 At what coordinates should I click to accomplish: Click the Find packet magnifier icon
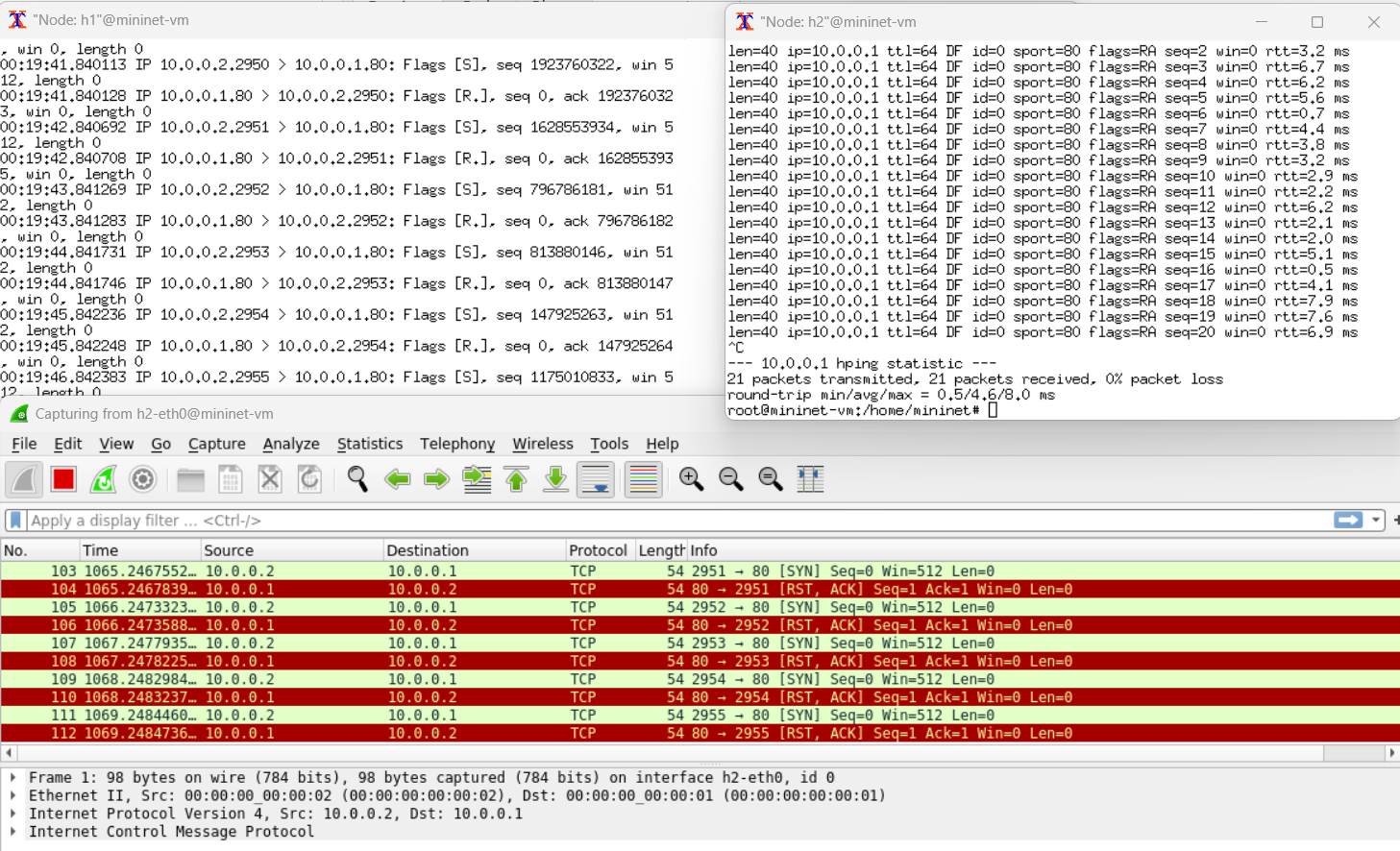pyautogui.click(x=357, y=479)
